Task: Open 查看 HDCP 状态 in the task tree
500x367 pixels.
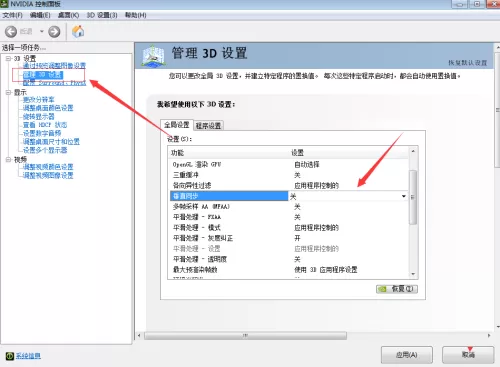Action: 45,125
